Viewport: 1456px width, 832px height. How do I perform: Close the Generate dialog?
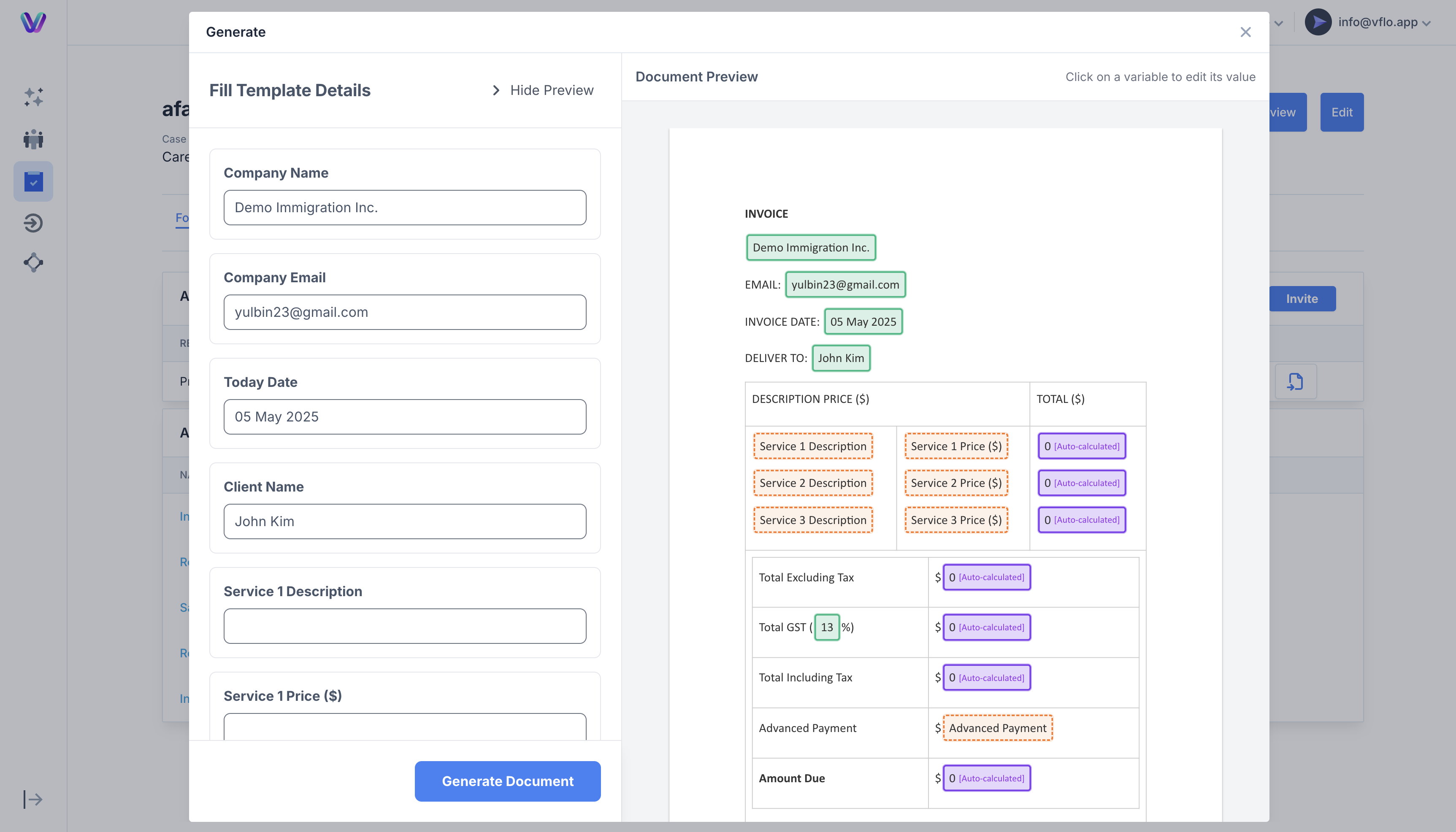point(1246,32)
